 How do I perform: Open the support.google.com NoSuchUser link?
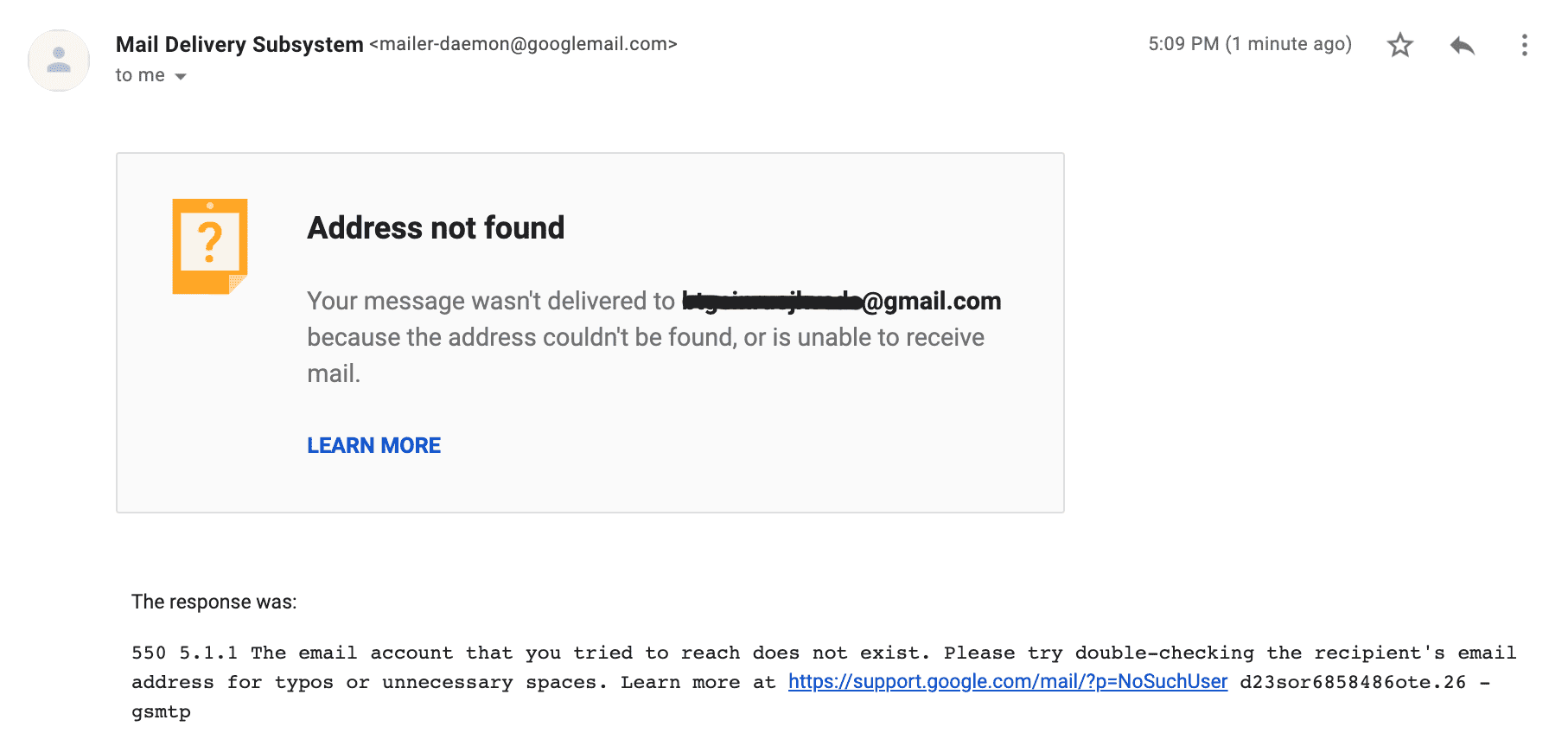(1008, 682)
